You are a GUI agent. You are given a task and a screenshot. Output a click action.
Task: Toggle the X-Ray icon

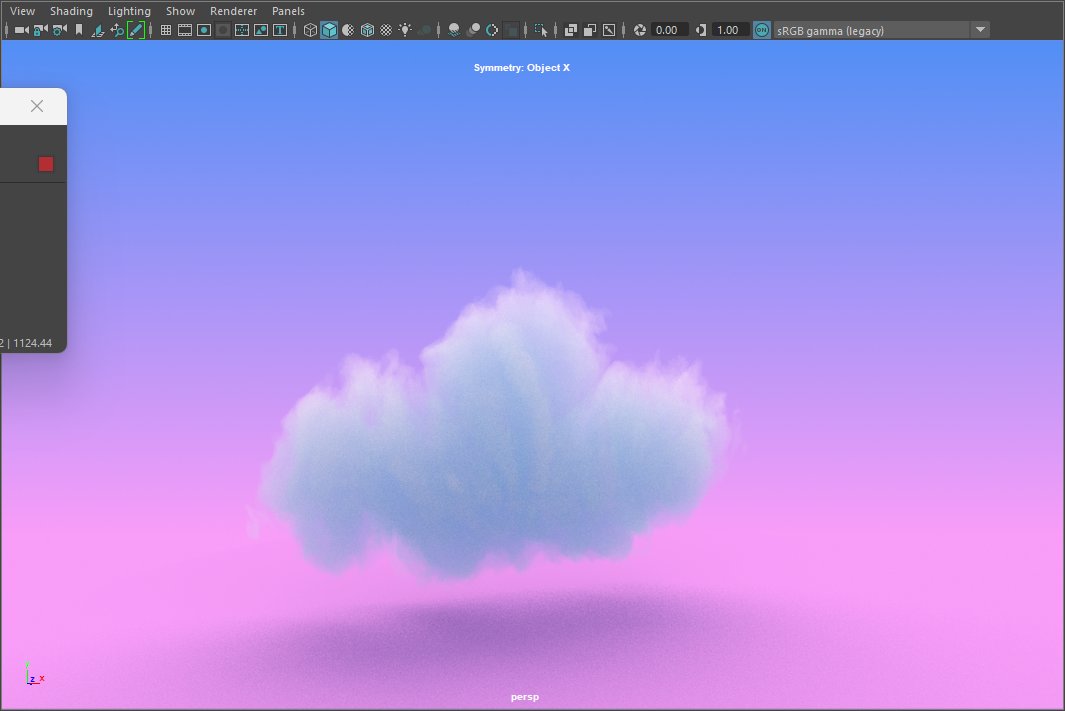pos(571,30)
